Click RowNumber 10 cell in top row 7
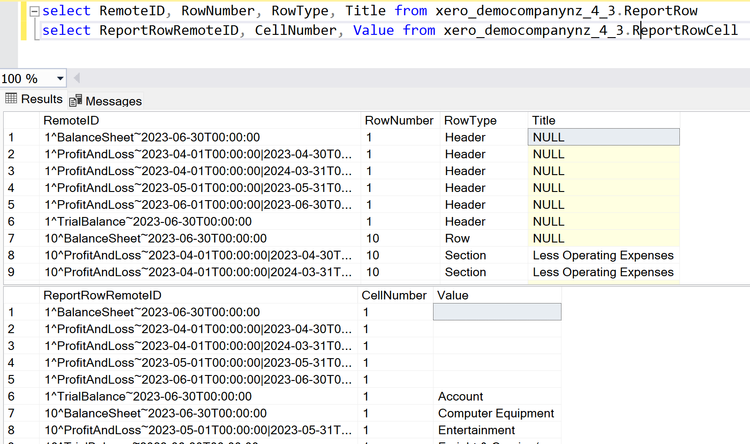The image size is (750, 444). [x=399, y=238]
